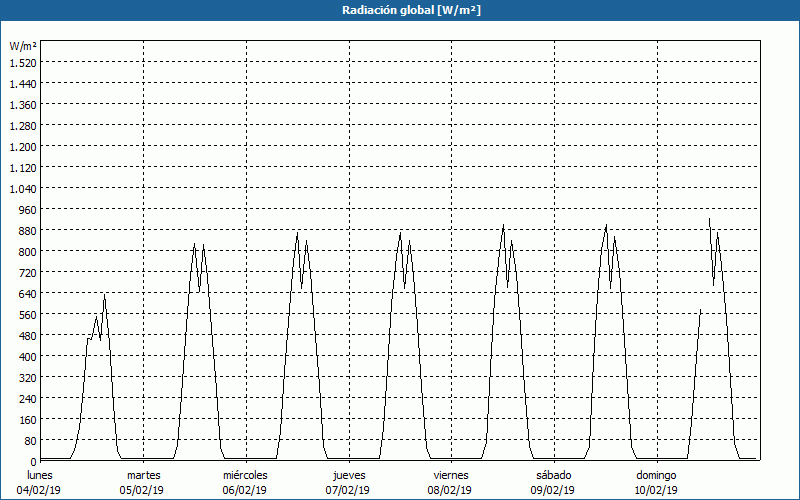Screen dimensions: 800x500
Task: Select the 720 y-axis value
Action: click(x=28, y=272)
